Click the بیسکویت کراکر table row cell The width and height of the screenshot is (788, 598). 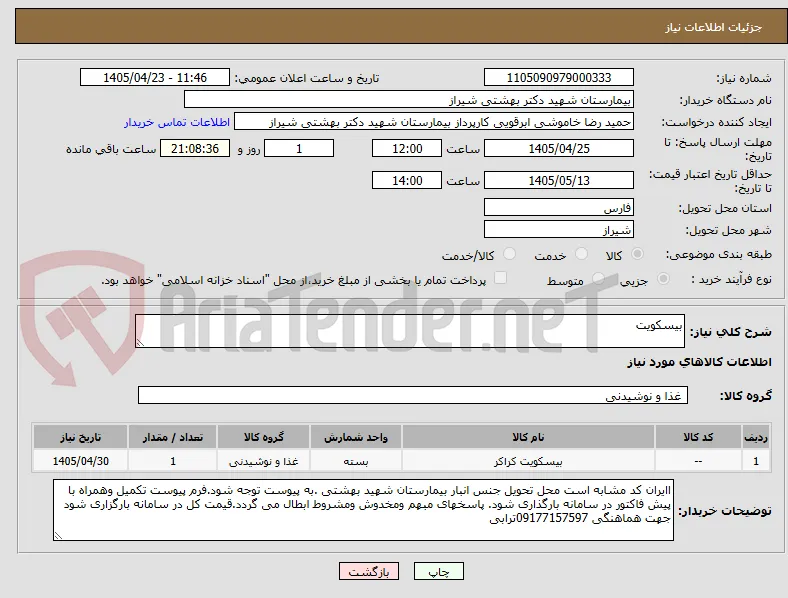528,461
